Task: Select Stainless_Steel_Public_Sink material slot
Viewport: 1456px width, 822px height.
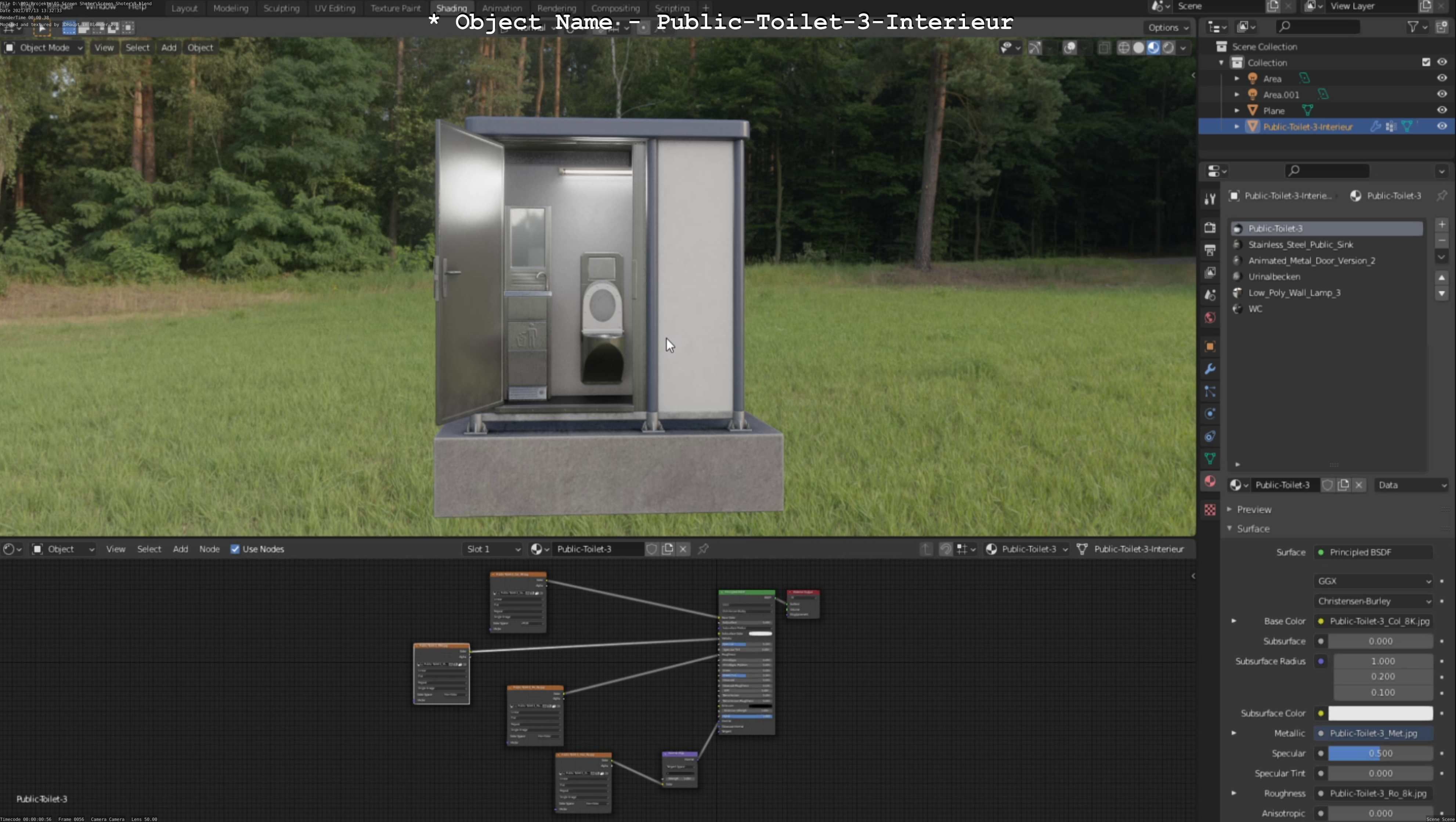Action: pyautogui.click(x=1327, y=245)
